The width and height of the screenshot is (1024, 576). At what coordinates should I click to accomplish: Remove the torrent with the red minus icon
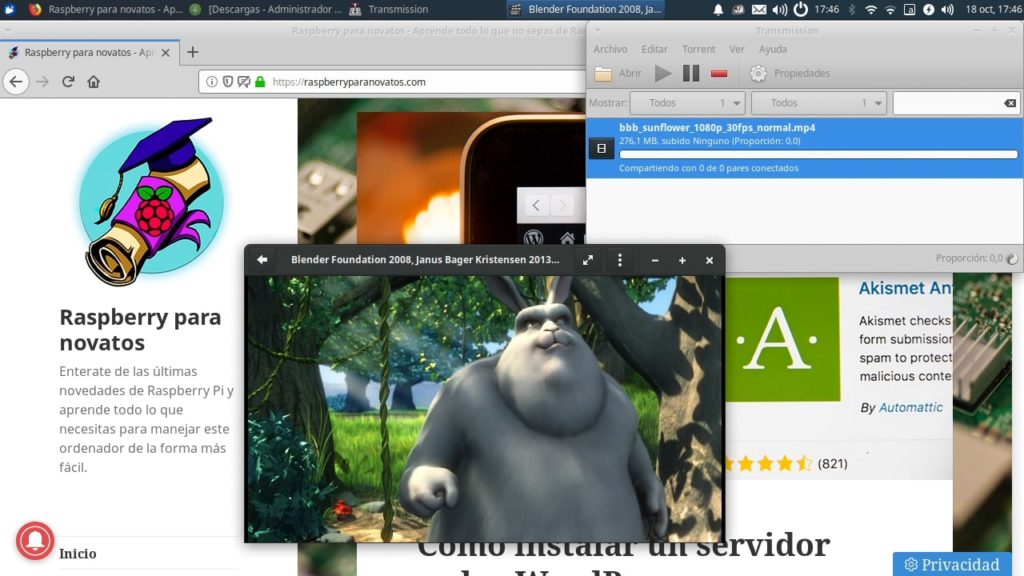719,74
